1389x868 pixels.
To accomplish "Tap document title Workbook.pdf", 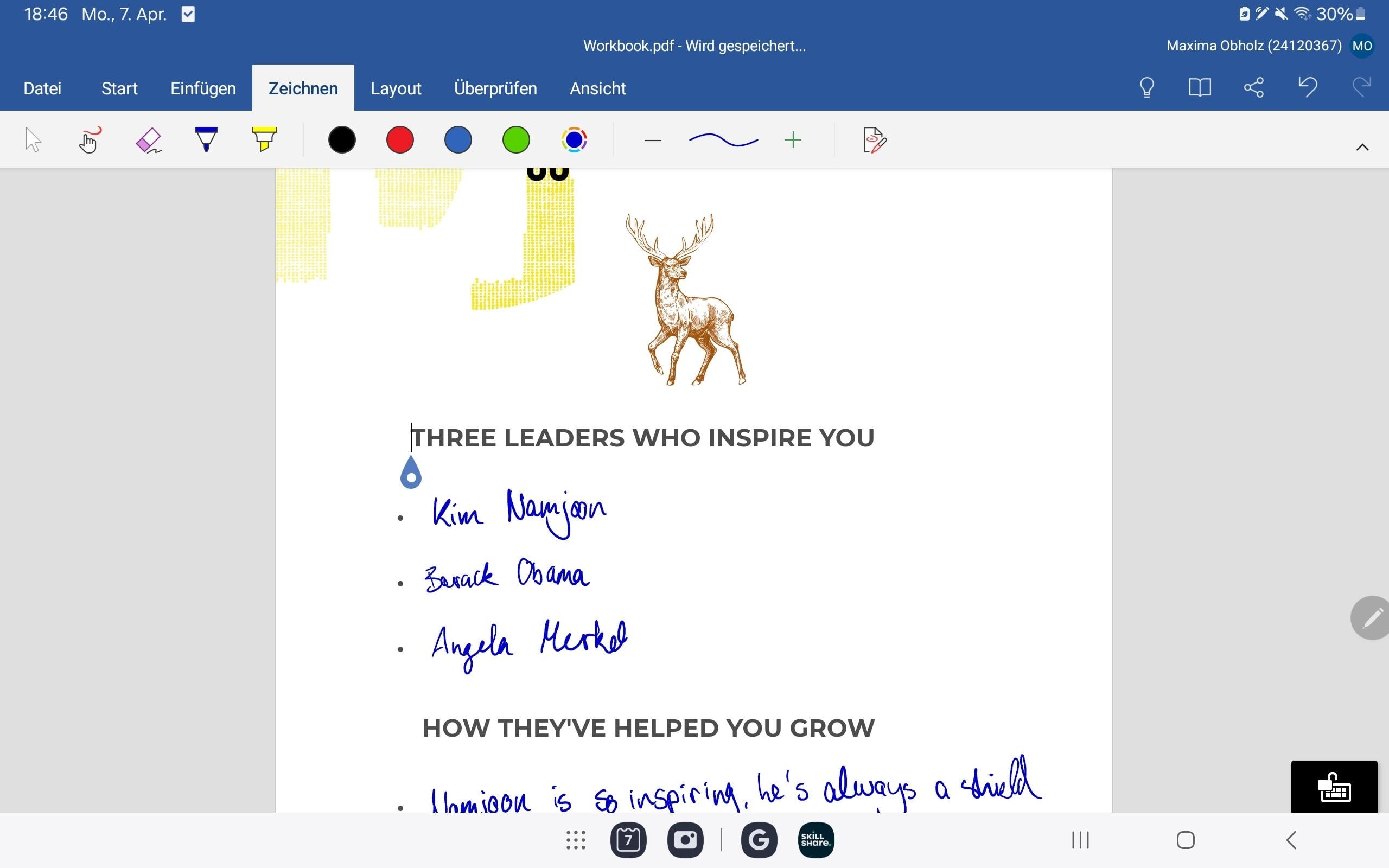I will (x=694, y=46).
